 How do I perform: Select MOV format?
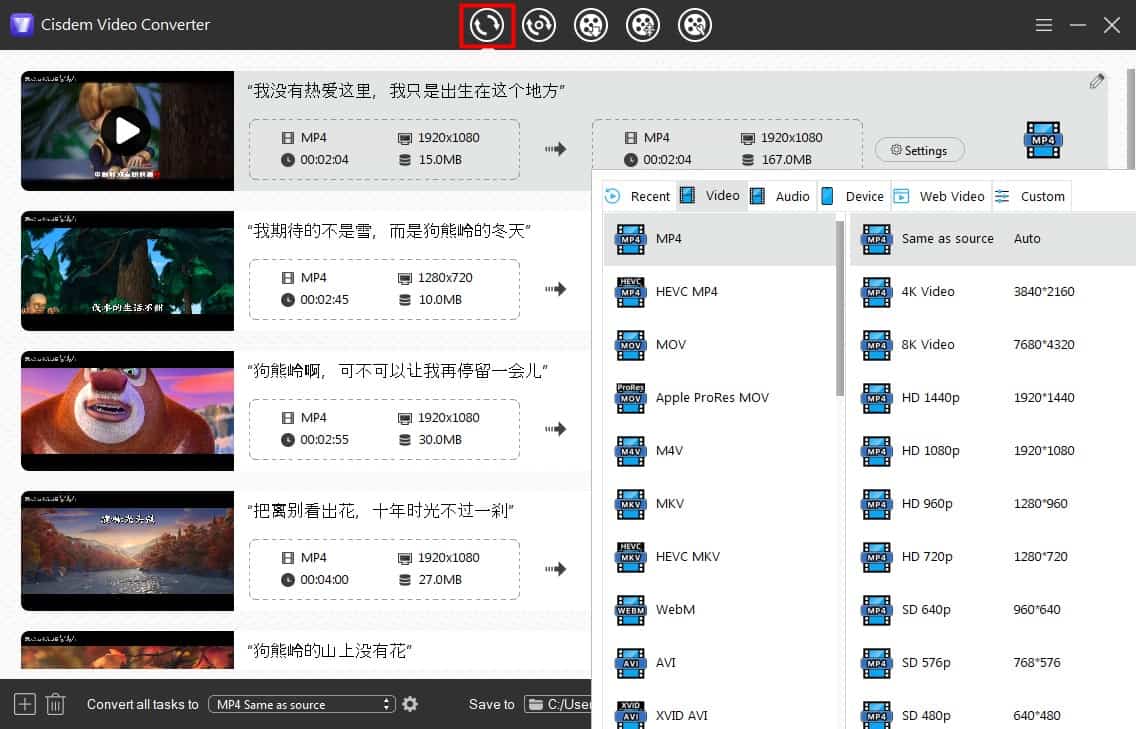(x=719, y=345)
